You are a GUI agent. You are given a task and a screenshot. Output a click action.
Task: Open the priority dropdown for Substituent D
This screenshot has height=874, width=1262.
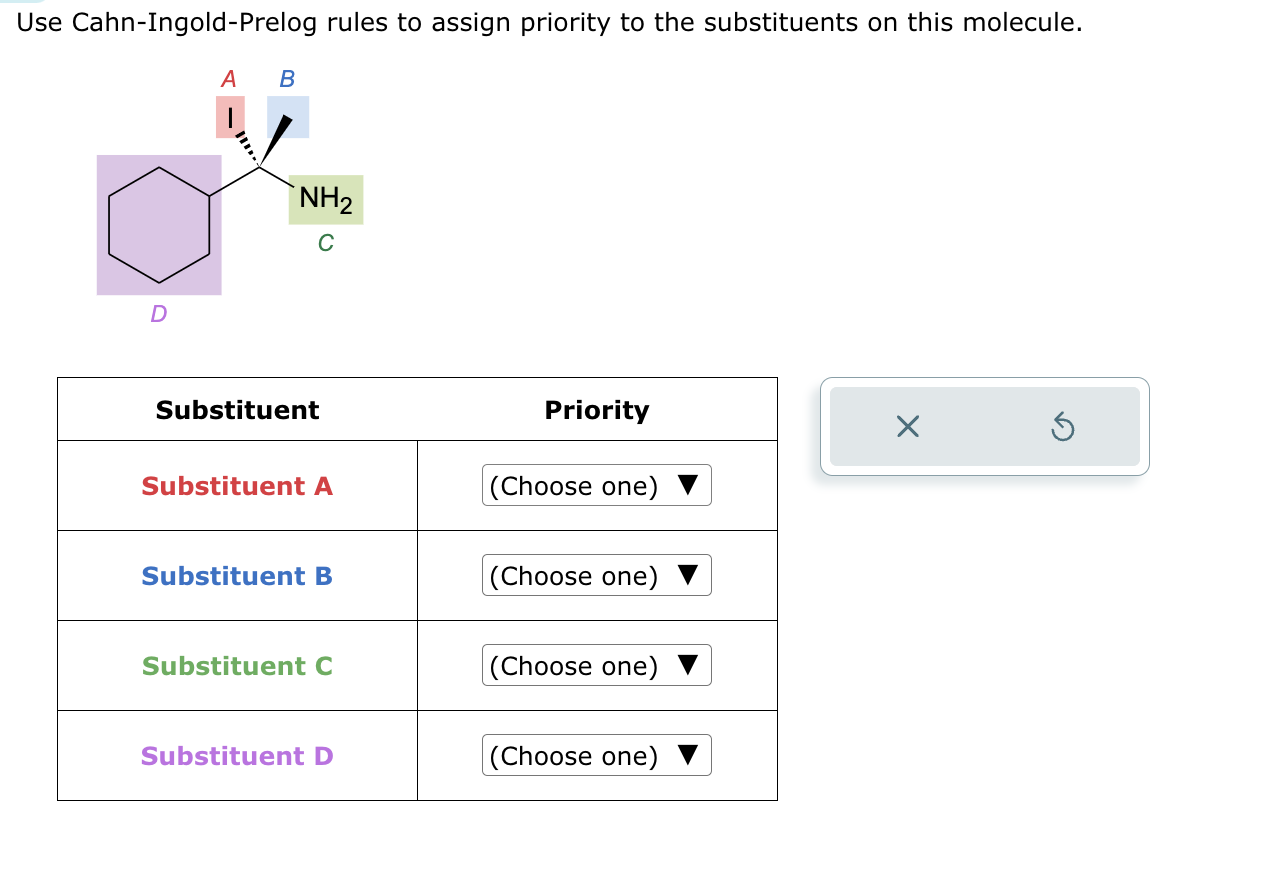596,755
